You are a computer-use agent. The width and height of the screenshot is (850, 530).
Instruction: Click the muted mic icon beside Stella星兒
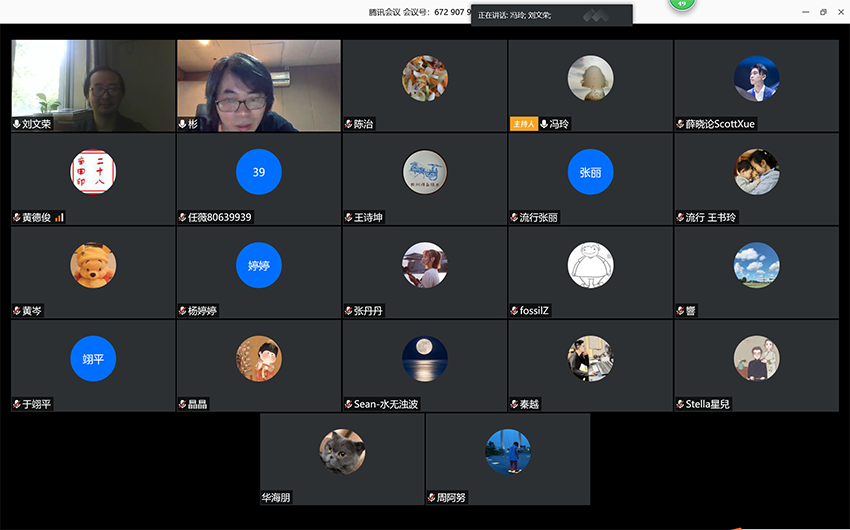[679, 405]
